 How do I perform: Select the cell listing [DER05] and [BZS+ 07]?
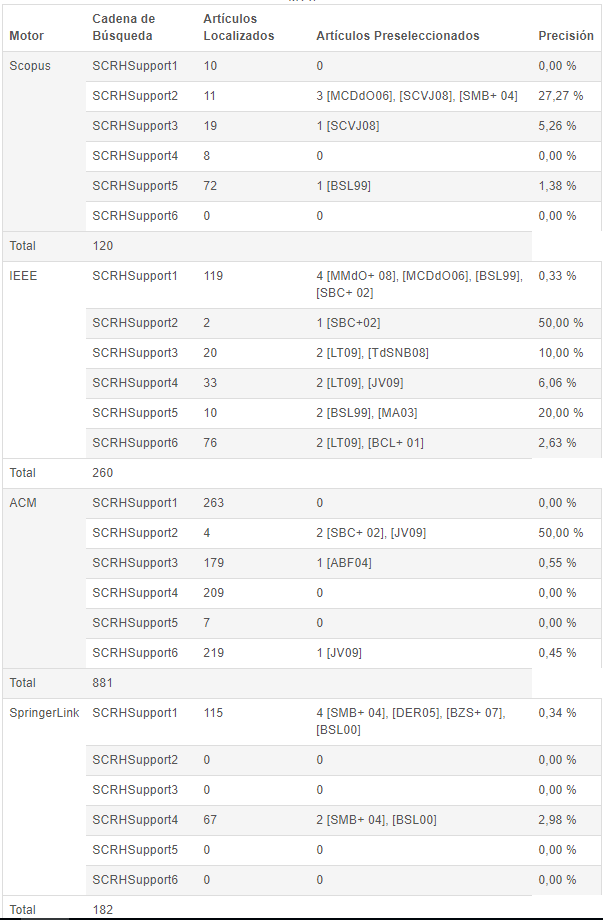(x=417, y=720)
